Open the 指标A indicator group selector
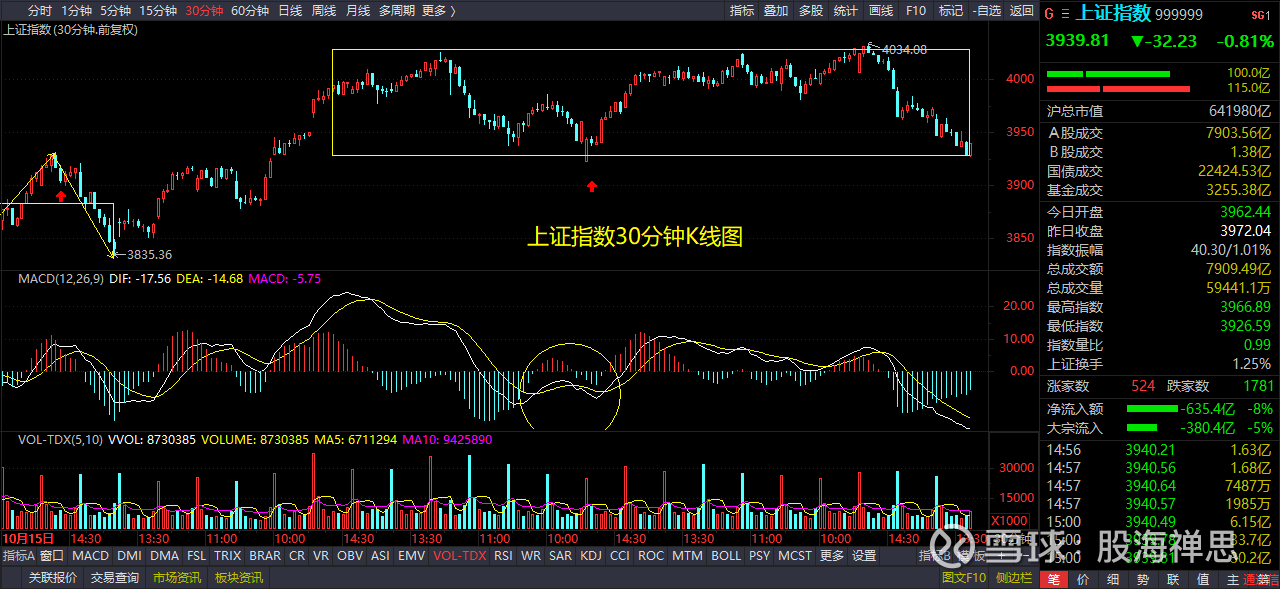 pos(19,556)
